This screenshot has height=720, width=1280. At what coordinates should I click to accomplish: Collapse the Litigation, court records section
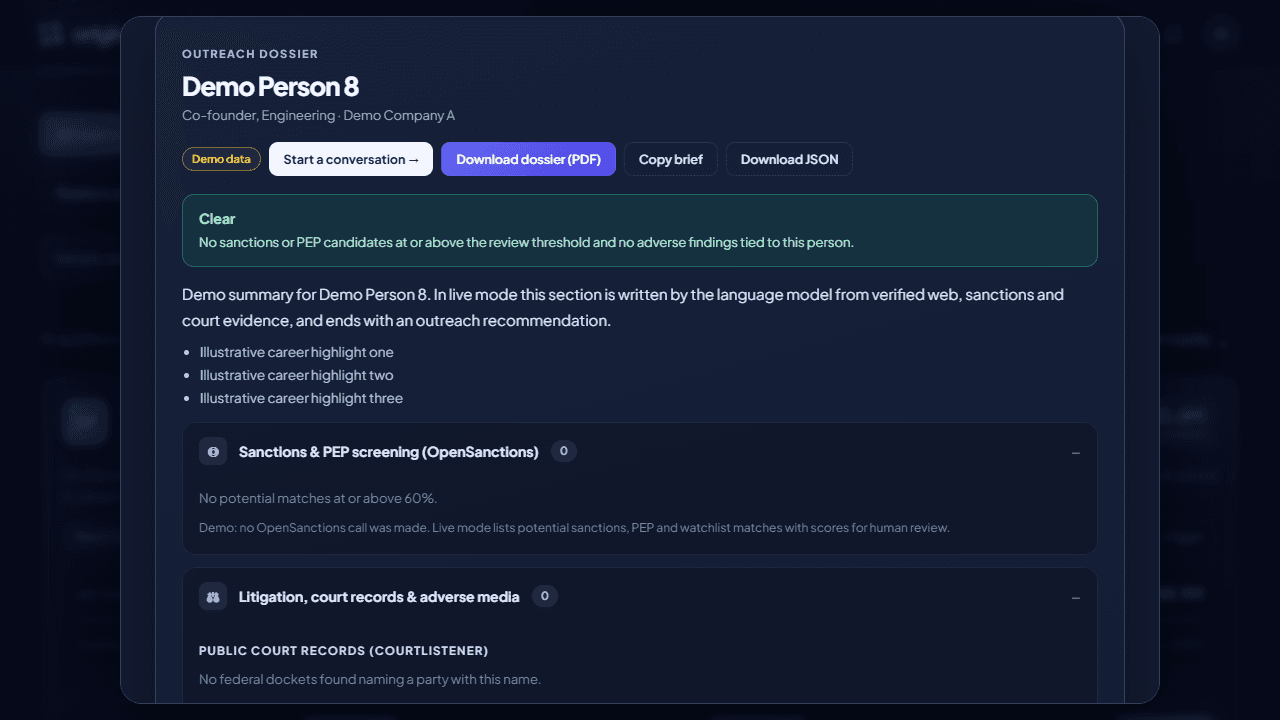[x=1076, y=598]
